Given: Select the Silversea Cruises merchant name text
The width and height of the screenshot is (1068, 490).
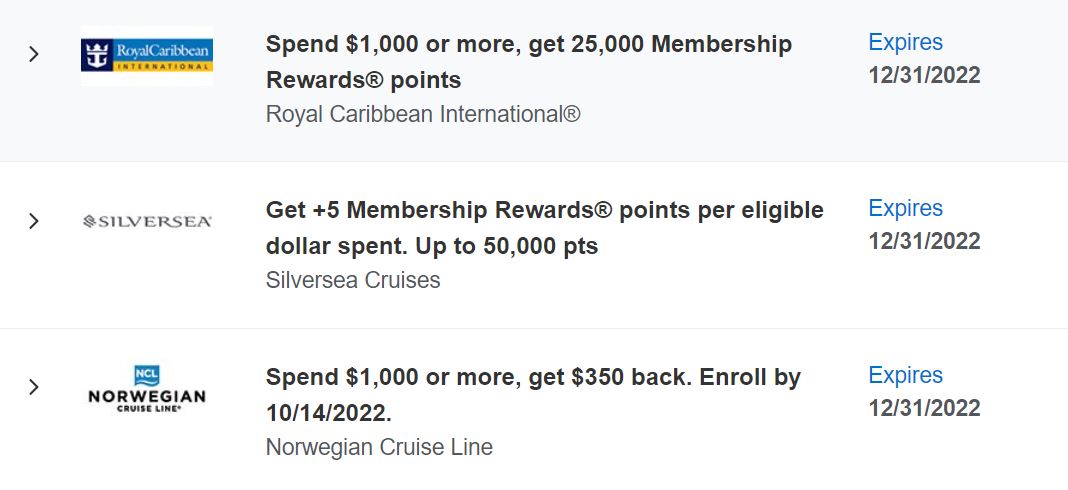Looking at the screenshot, I should click(353, 280).
